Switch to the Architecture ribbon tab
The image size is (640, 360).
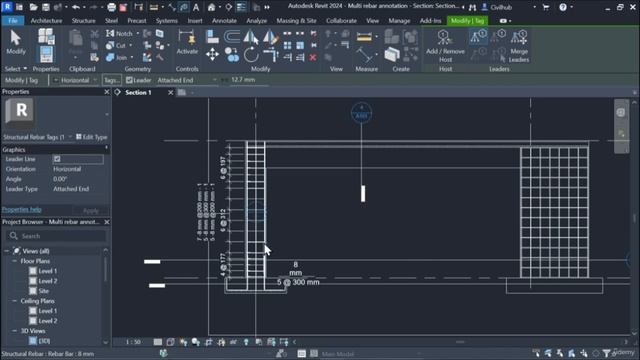(47, 20)
